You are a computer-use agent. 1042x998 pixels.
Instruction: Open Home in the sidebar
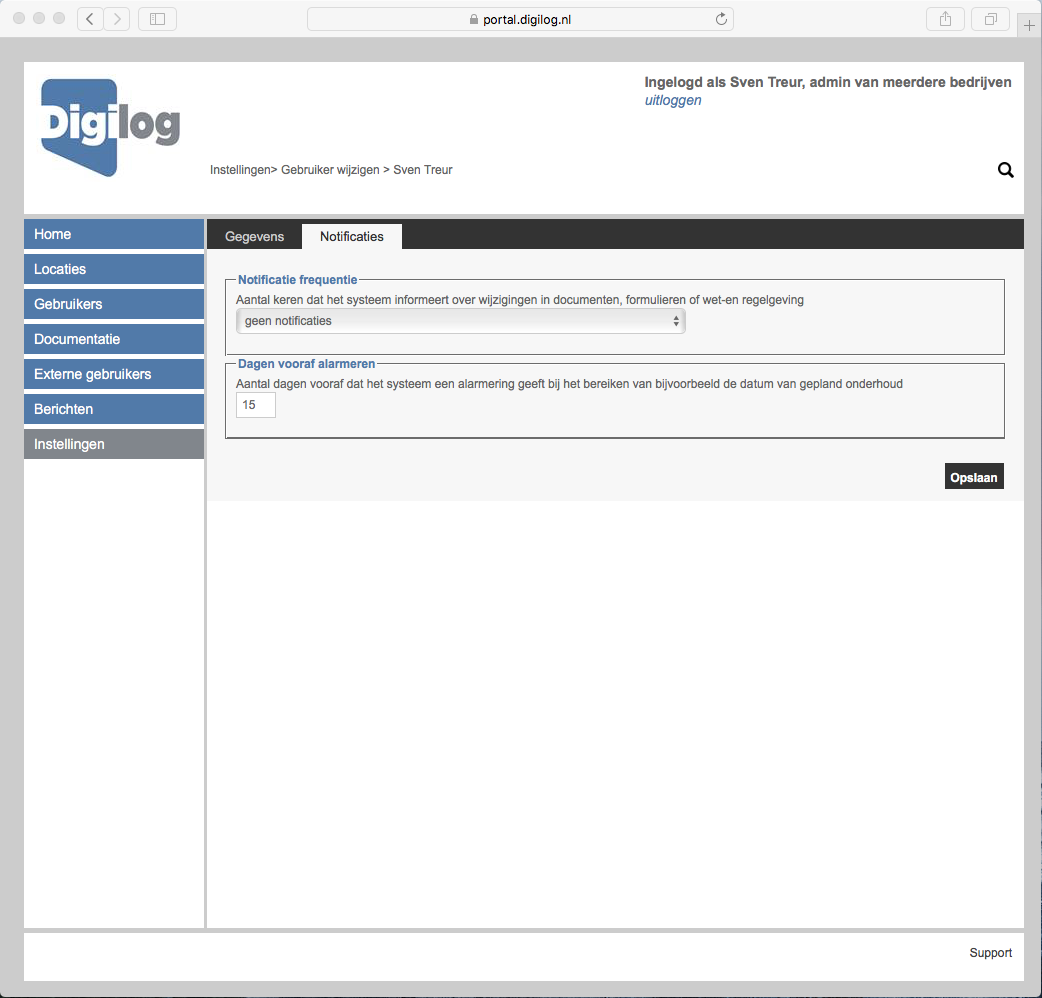point(114,234)
